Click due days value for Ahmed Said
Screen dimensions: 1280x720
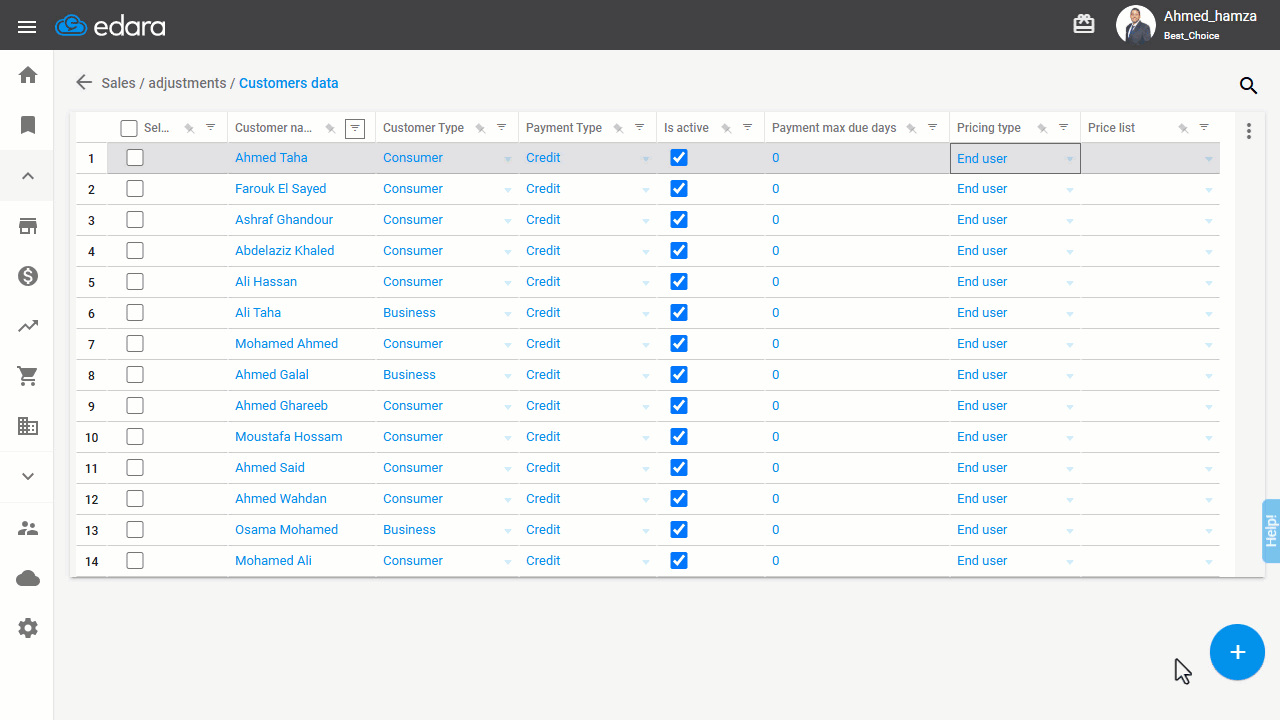[x=775, y=467]
